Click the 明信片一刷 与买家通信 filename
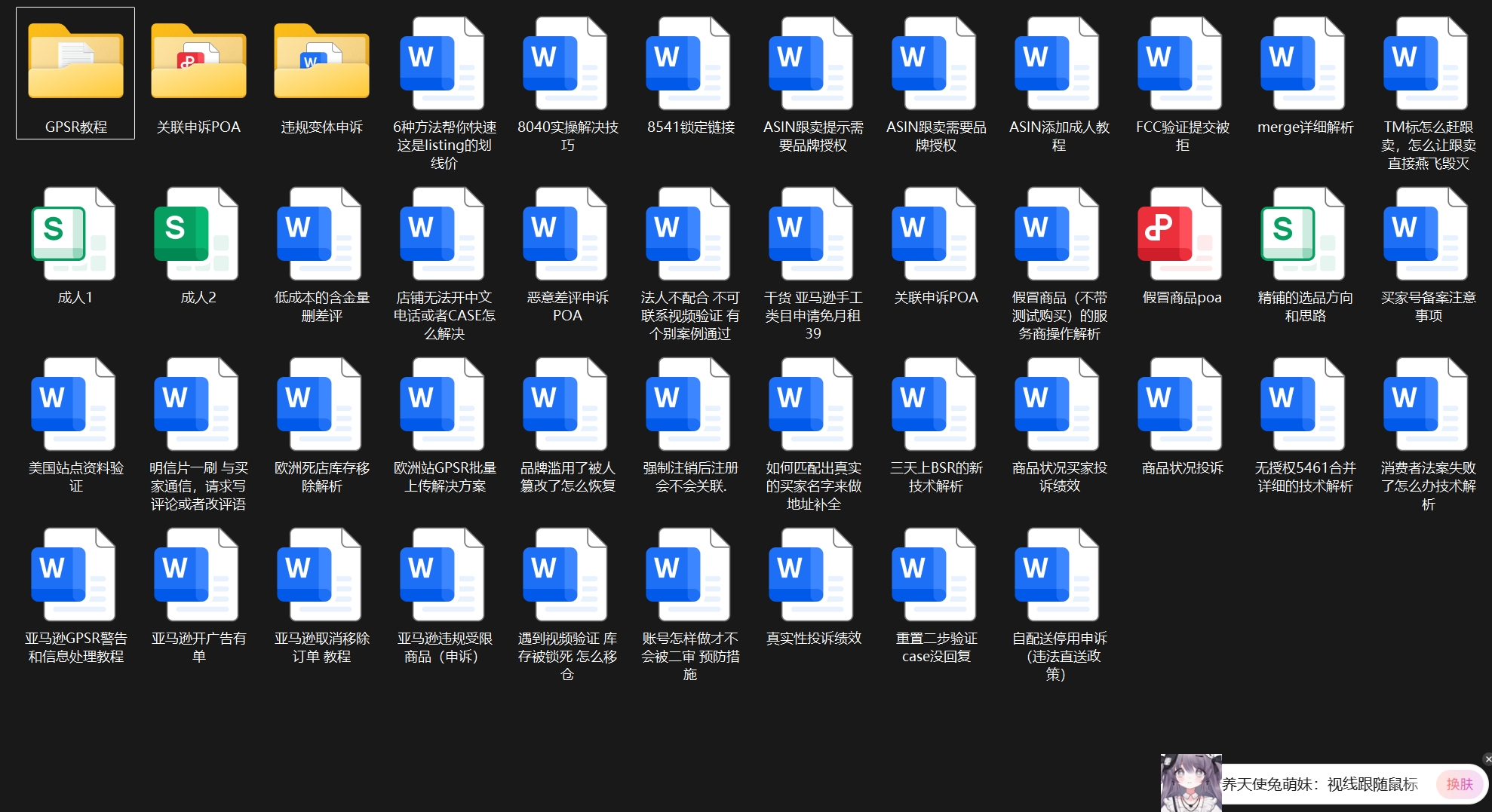This screenshot has width=1492, height=812. pyautogui.click(x=198, y=486)
